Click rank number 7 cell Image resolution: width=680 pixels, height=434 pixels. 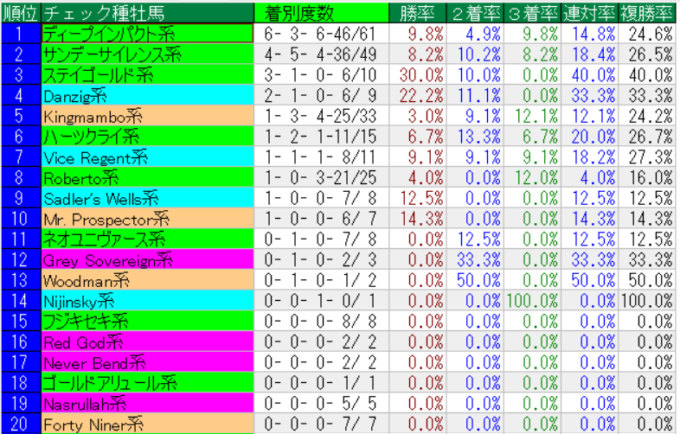tap(19, 157)
